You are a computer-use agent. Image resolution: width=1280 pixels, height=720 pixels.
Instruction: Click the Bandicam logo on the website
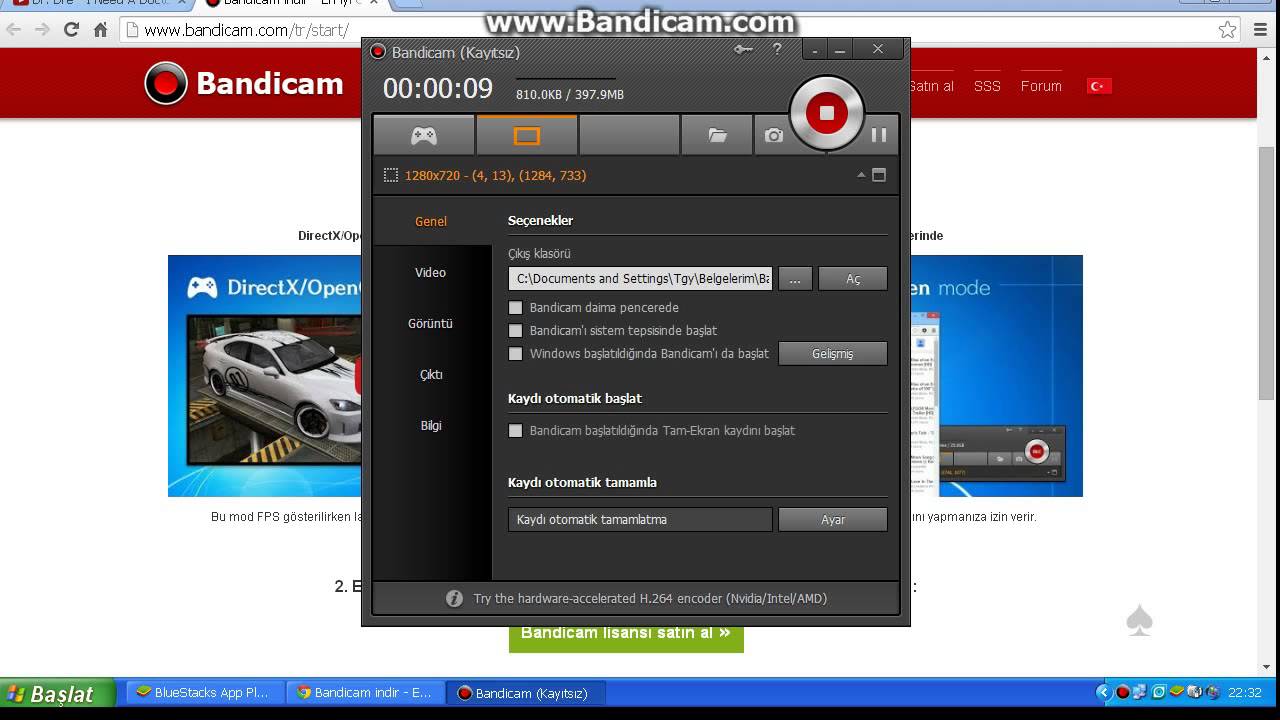(243, 84)
